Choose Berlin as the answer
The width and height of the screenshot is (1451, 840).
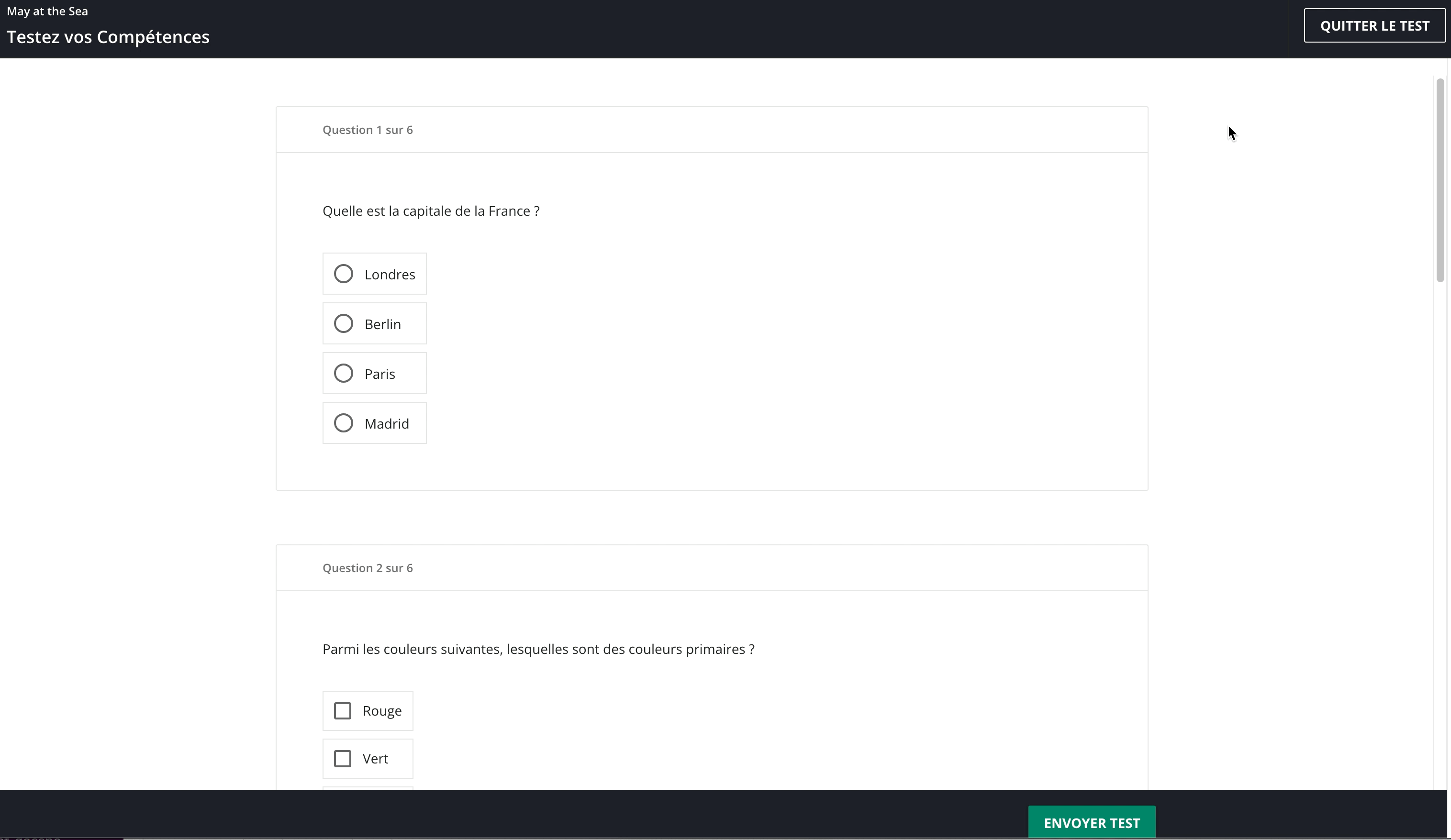(343, 323)
